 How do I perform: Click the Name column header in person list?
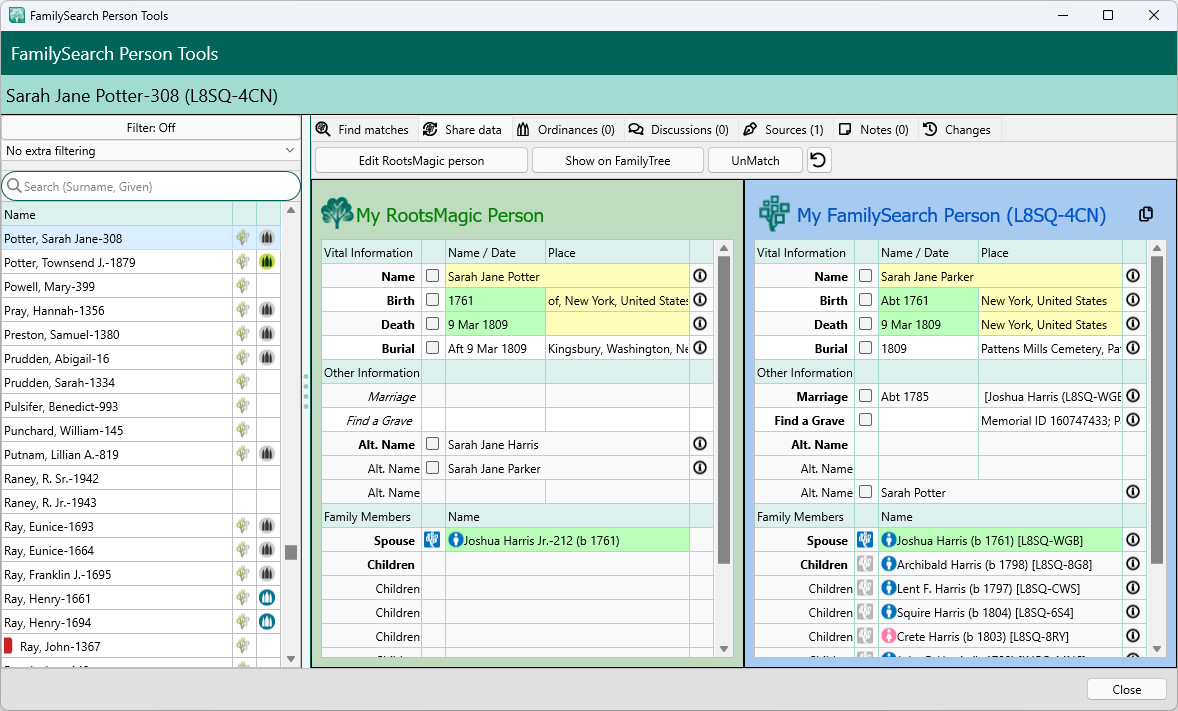(x=116, y=214)
